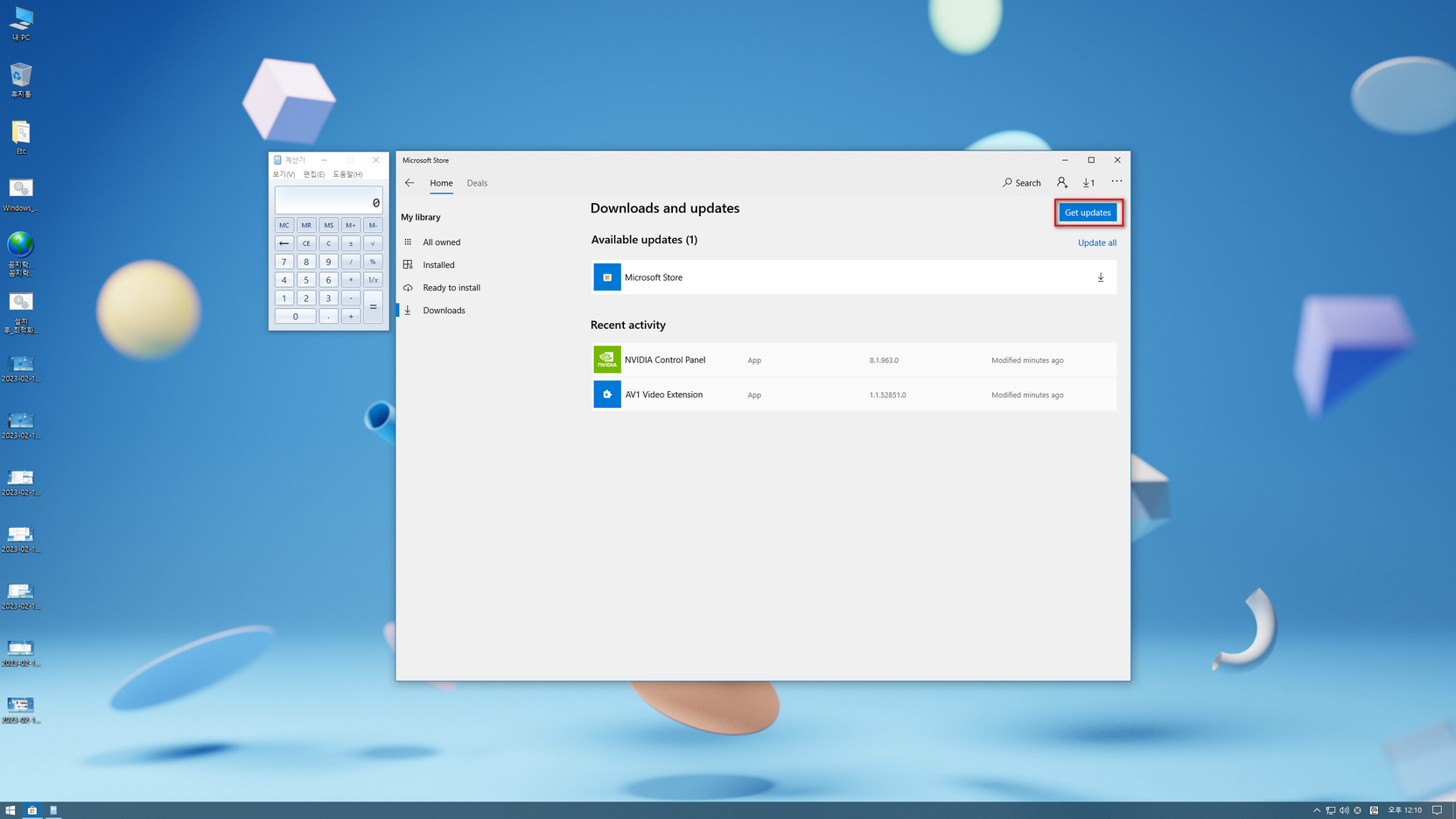This screenshot has height=819, width=1456.
Task: Switch to the Deals tab
Action: [477, 183]
